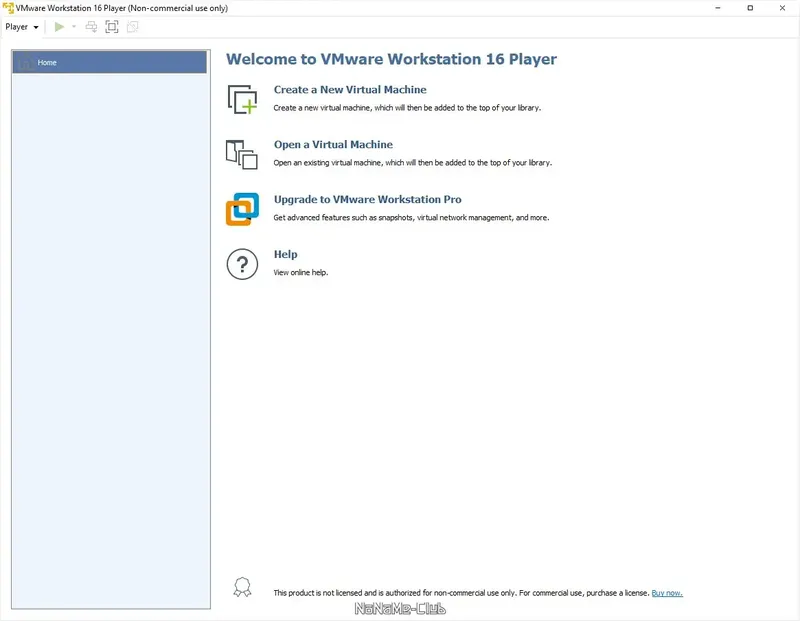
Task: Select Home in the library sidebar
Action: point(109,62)
